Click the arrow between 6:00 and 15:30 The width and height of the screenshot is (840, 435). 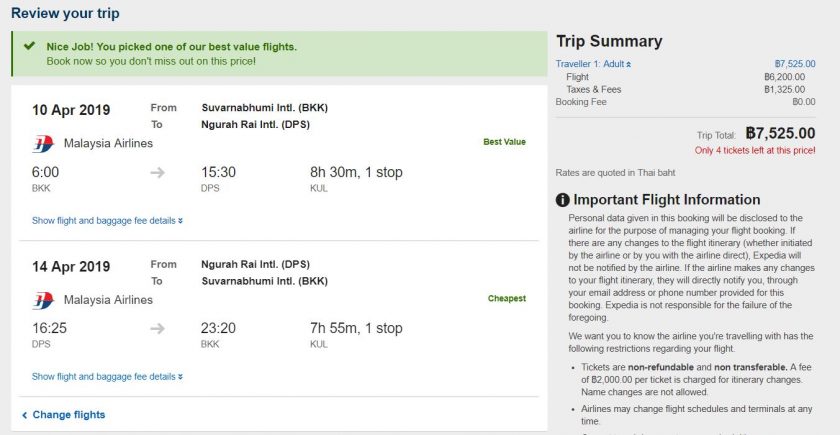coord(157,172)
